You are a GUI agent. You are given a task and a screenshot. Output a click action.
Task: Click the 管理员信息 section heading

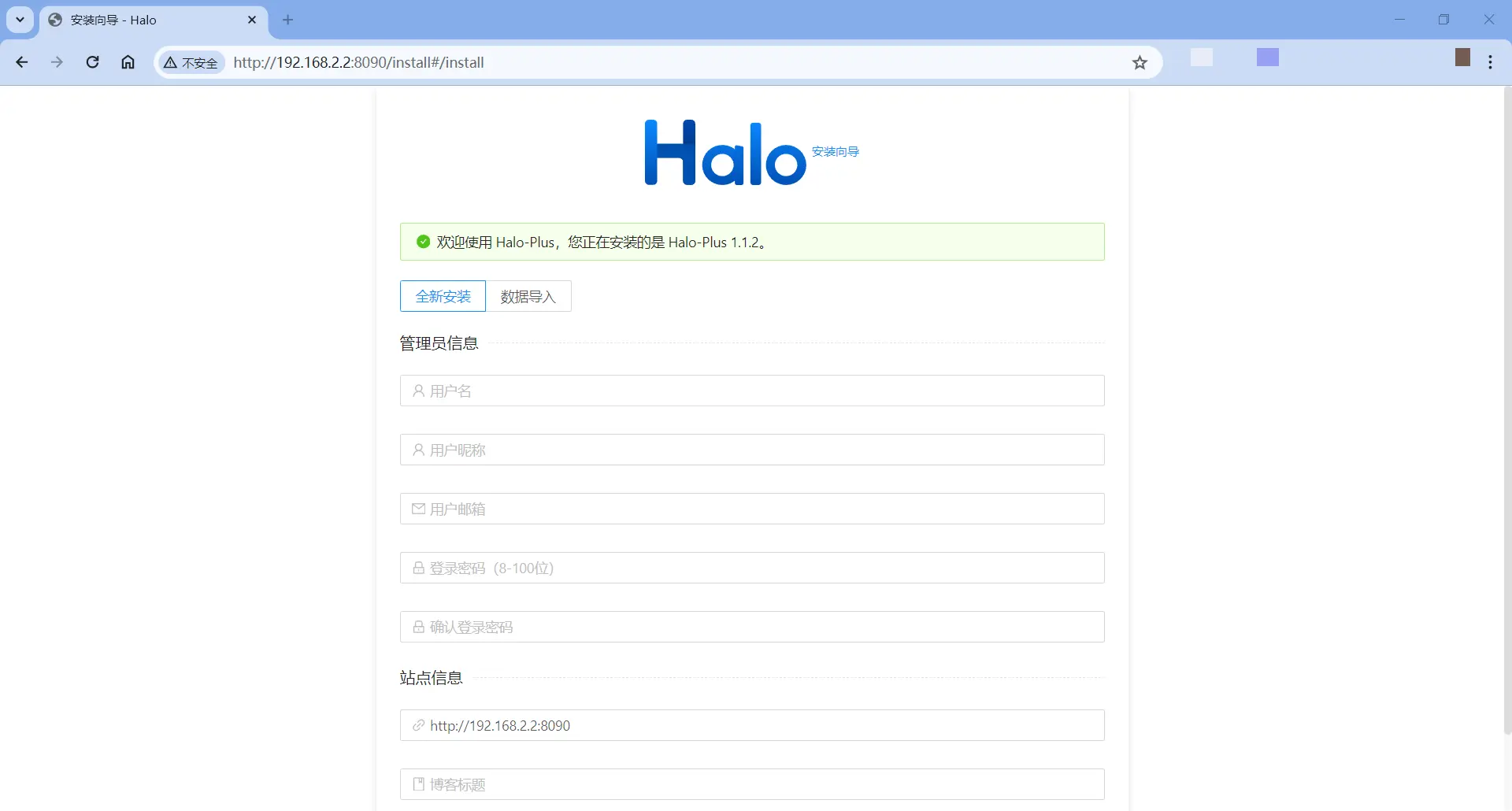[x=439, y=343]
